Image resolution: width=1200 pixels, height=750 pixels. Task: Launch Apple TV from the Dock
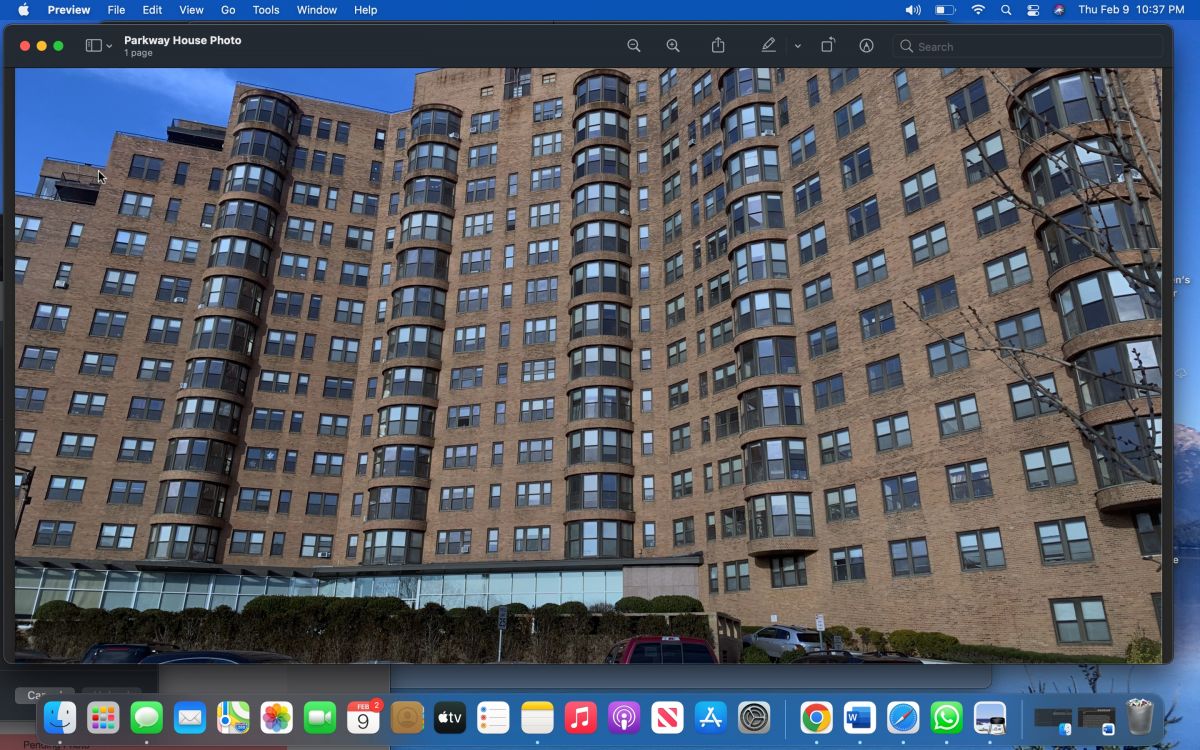pos(450,717)
